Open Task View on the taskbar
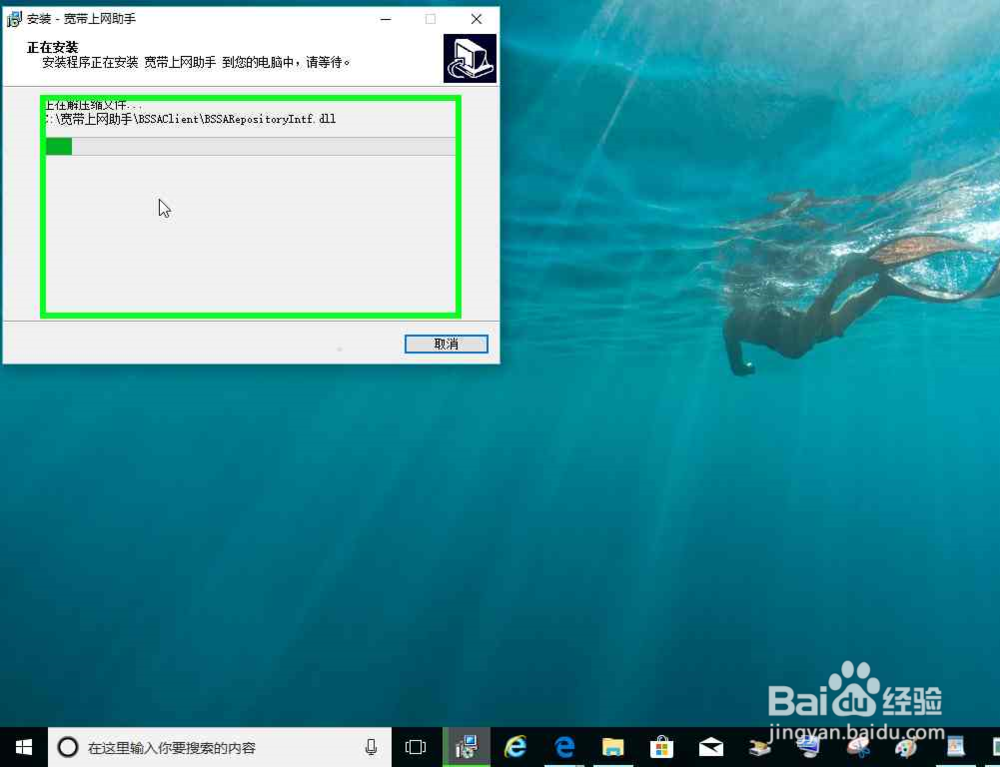Viewport: 1000px width, 767px height. [x=415, y=747]
